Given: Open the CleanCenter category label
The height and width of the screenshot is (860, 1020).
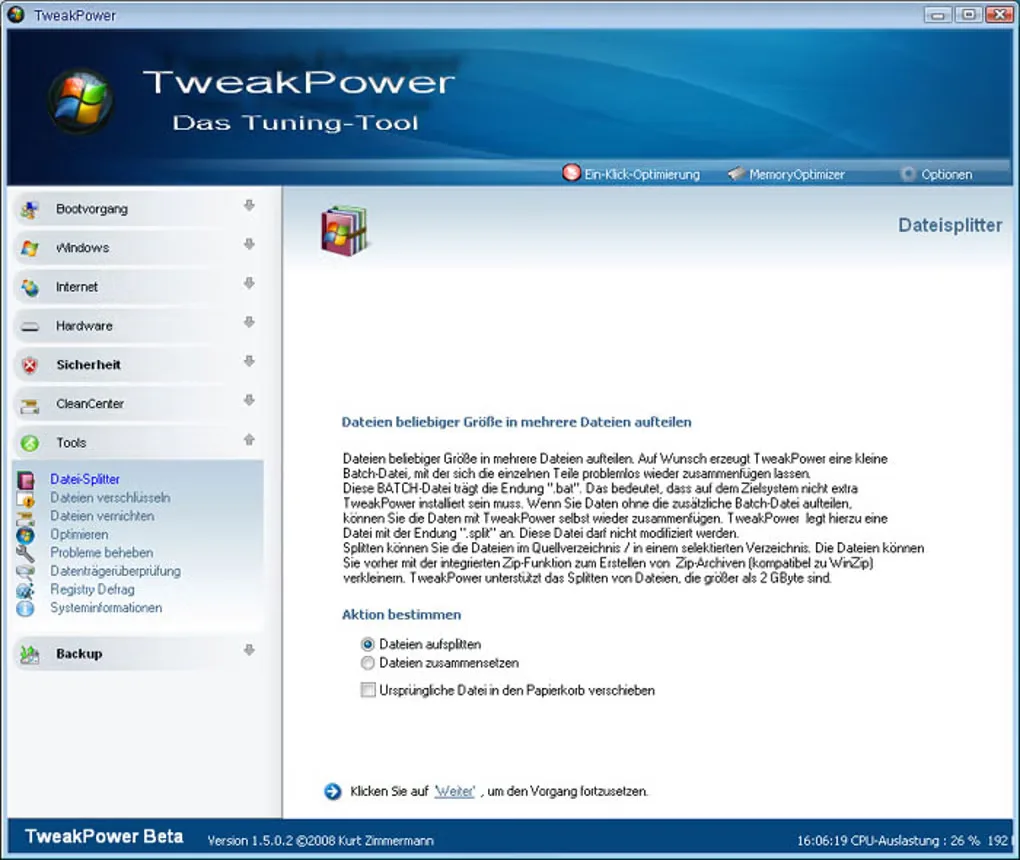Looking at the screenshot, I should click(90, 404).
